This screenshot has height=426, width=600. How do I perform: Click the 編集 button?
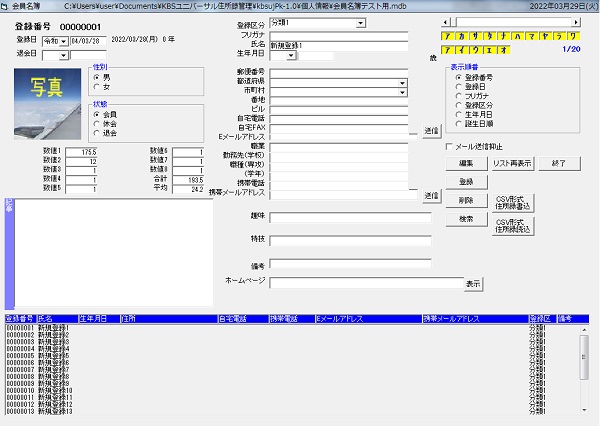[466, 162]
